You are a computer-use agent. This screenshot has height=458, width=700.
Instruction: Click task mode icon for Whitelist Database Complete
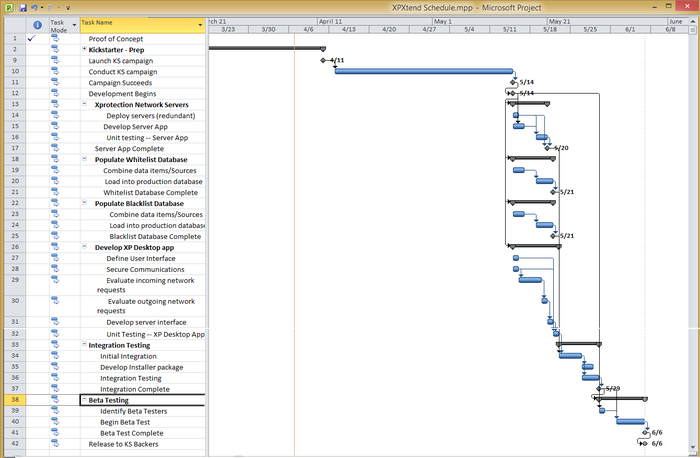[55, 192]
